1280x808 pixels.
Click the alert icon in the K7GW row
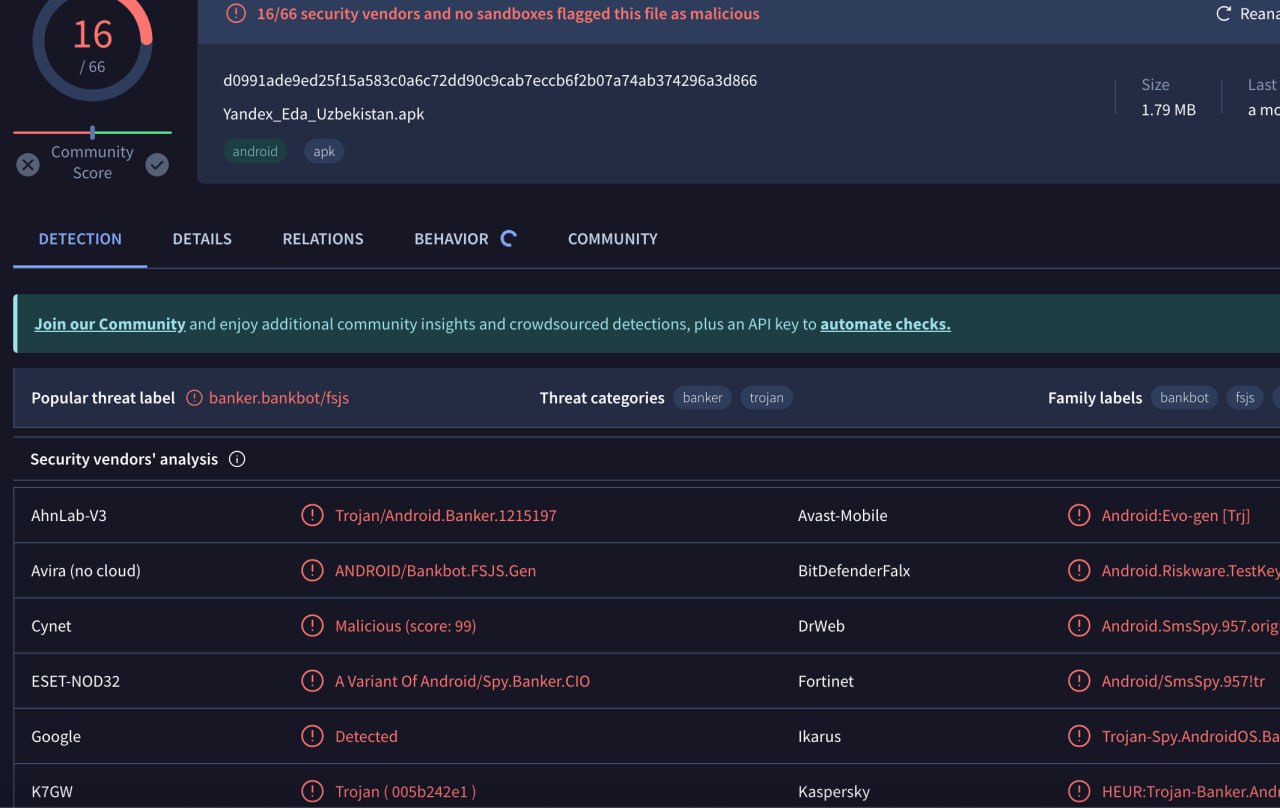(312, 791)
